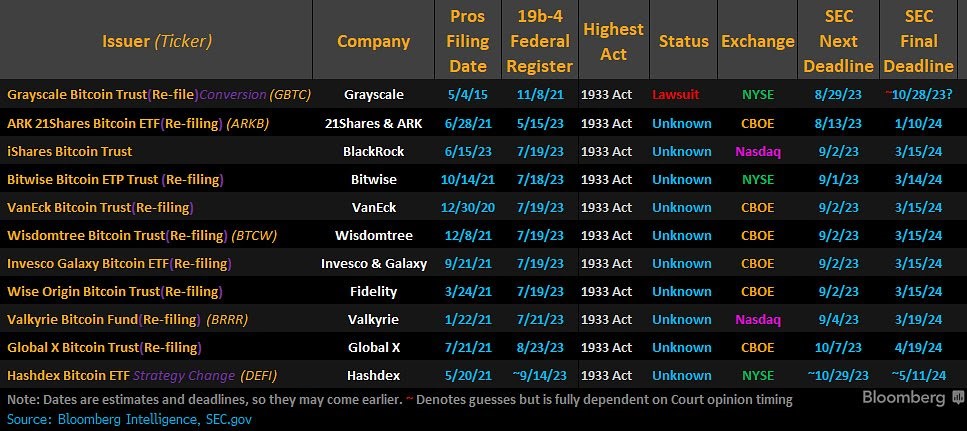
Task: Choose the Exchange column header
Action: (x=756, y=41)
